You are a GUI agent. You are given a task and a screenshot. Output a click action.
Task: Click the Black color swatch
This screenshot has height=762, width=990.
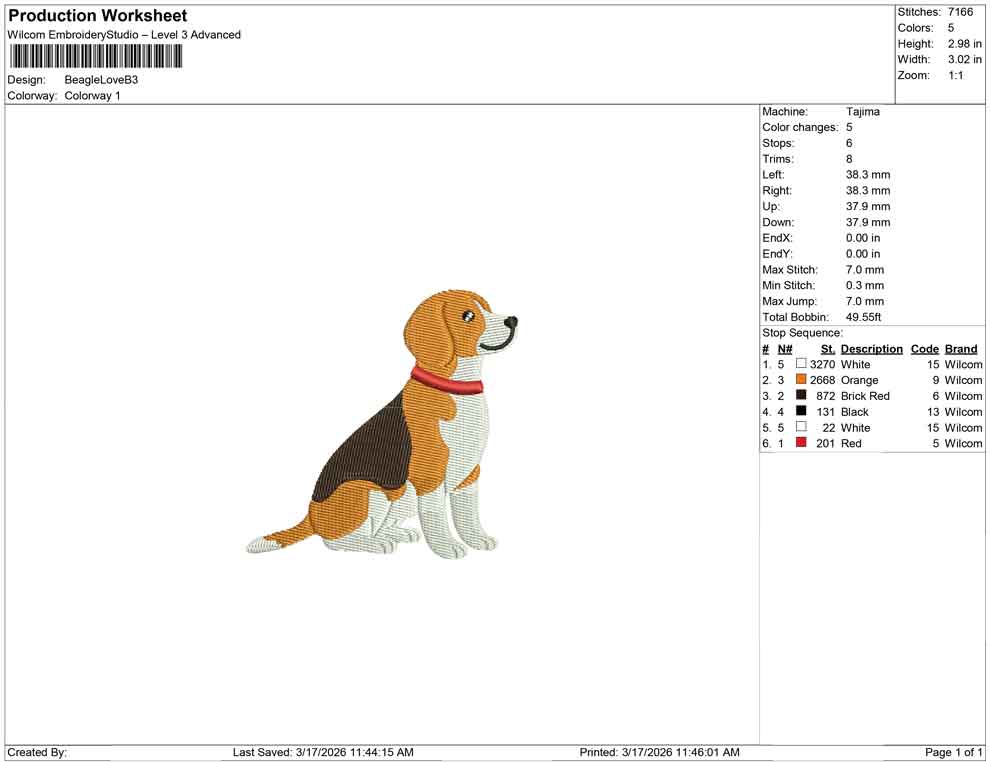801,411
